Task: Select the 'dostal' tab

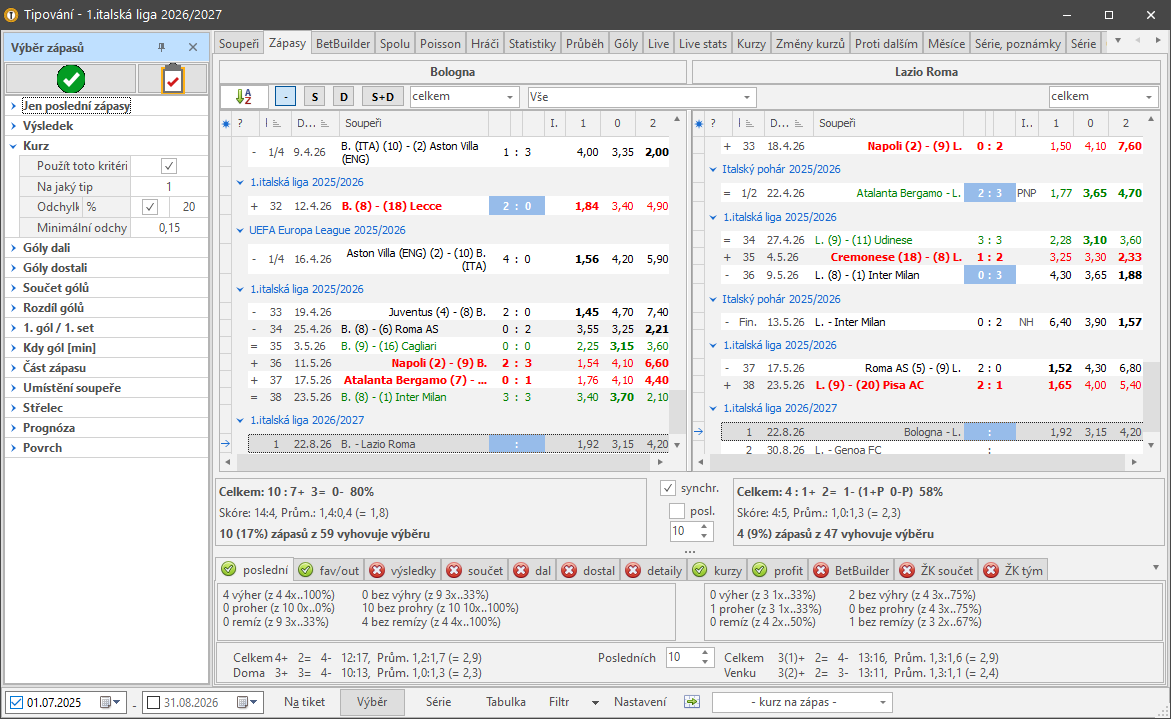Action: coord(588,570)
